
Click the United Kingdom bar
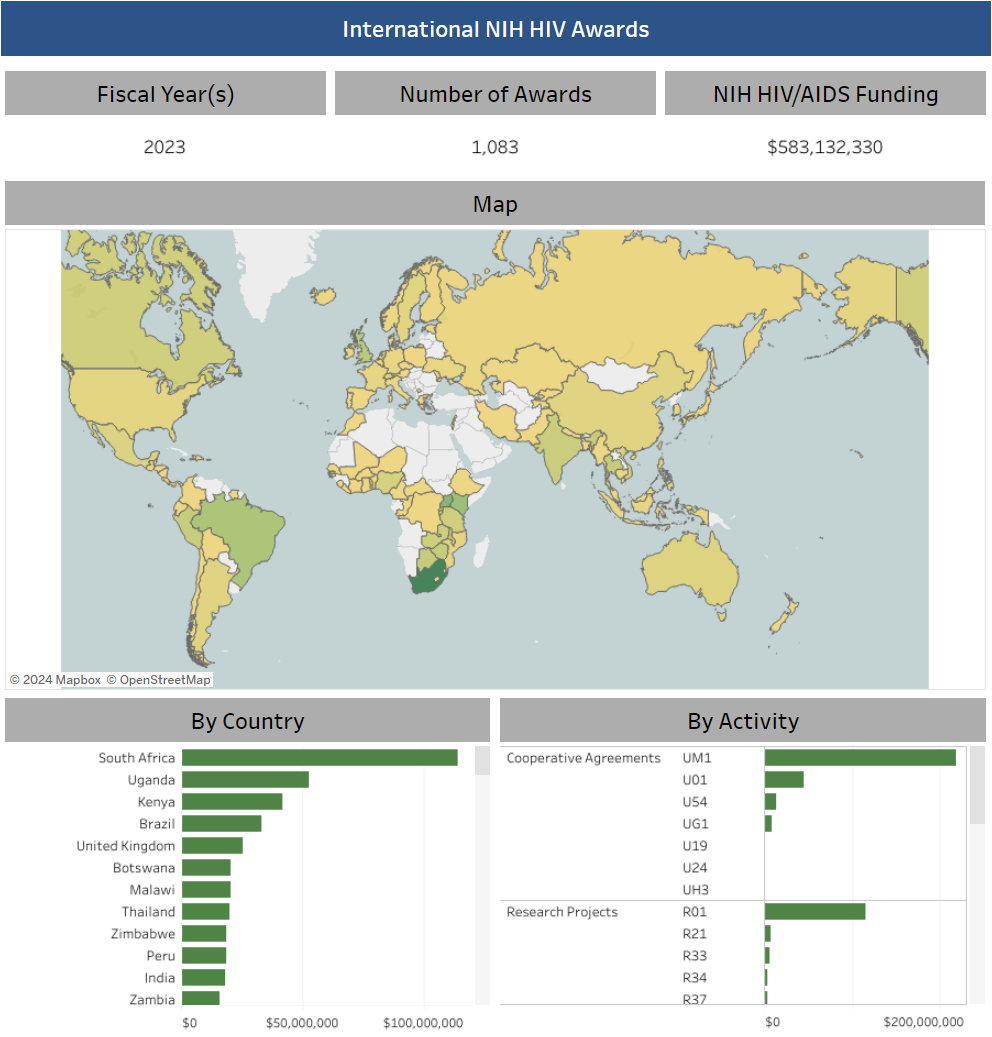(212, 845)
